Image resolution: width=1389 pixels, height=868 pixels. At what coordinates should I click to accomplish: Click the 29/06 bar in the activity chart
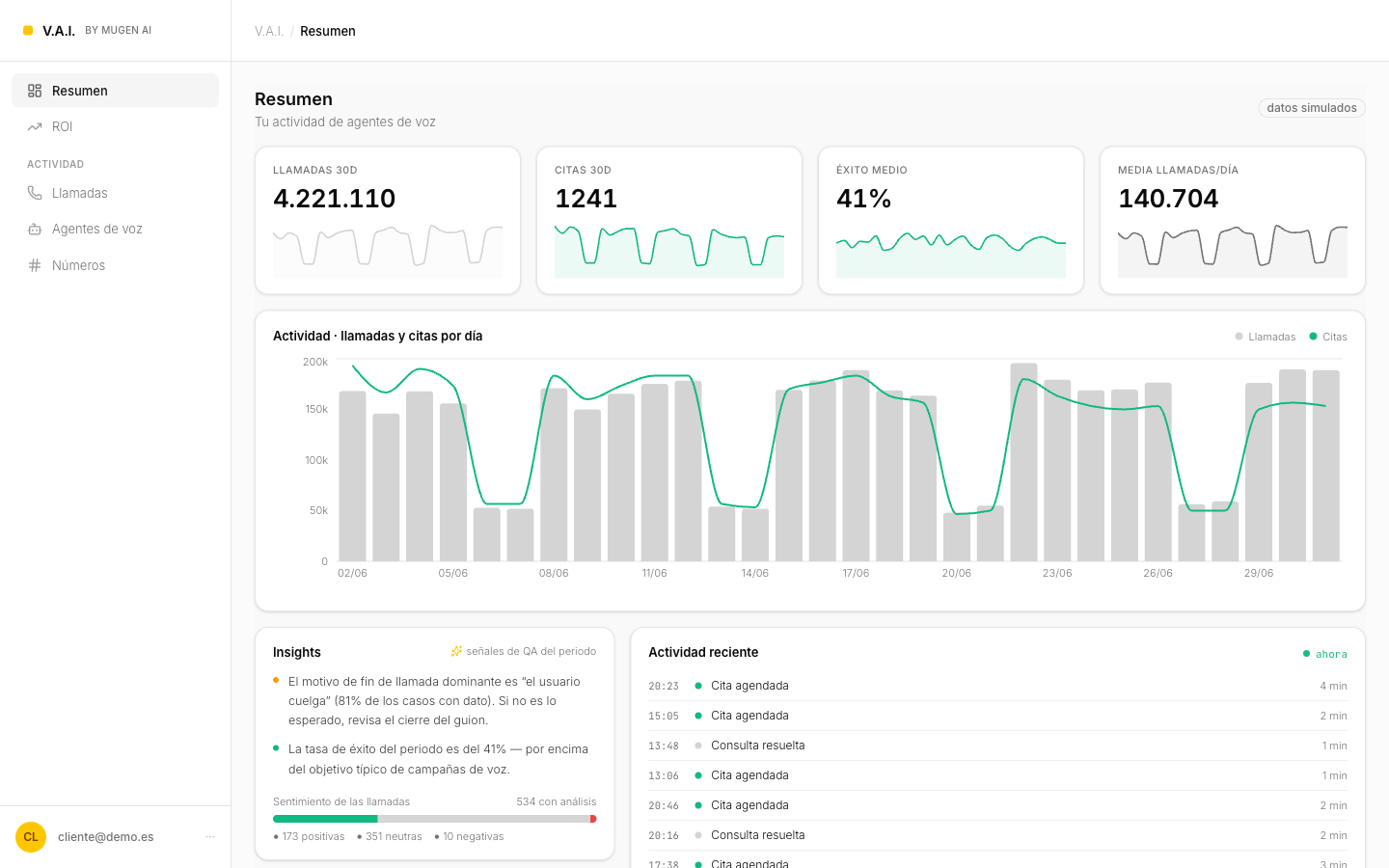[1259, 473]
